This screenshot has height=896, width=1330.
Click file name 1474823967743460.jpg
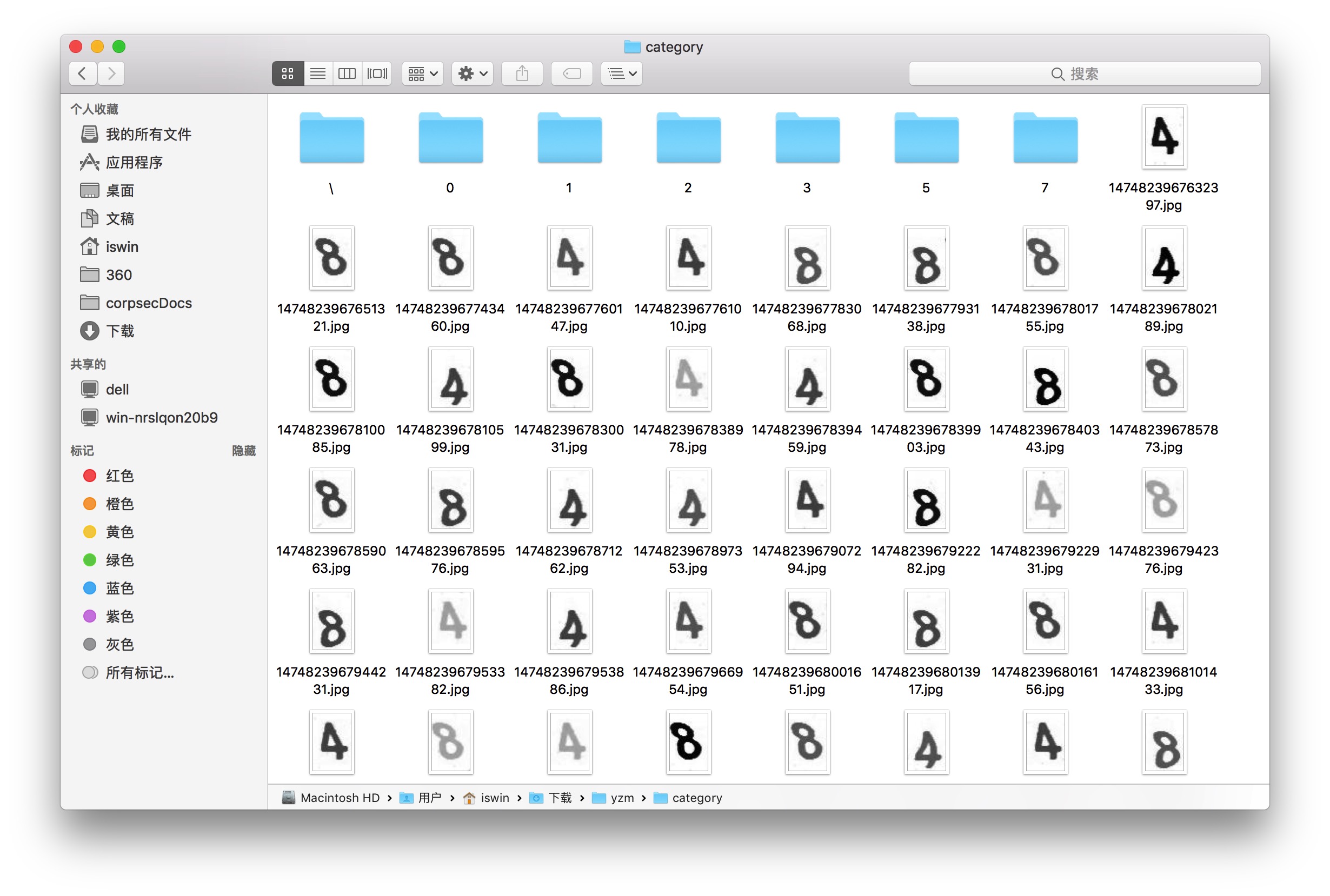click(x=450, y=317)
